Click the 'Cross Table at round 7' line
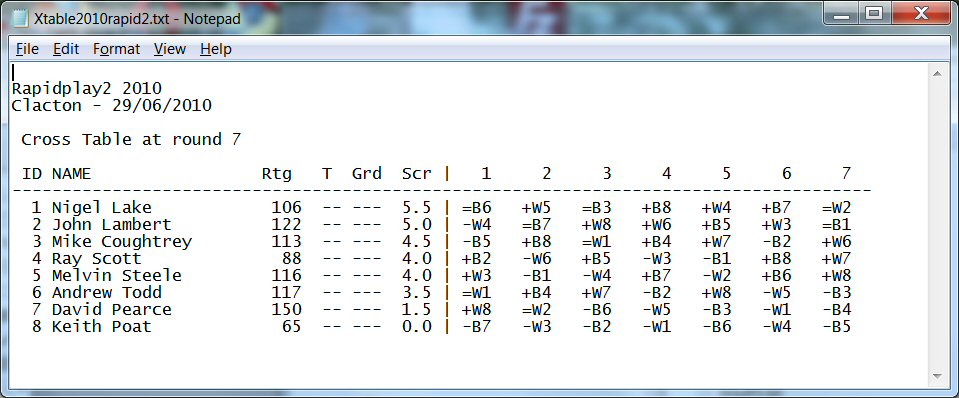 point(131,140)
